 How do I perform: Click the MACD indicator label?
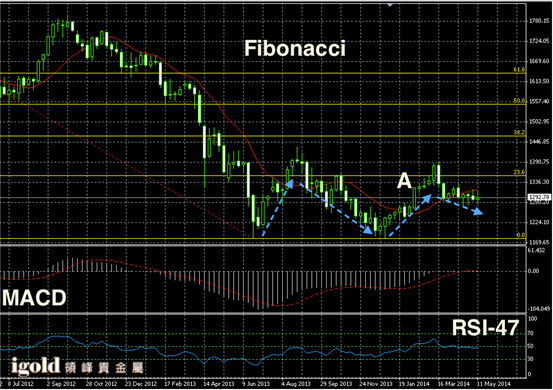[34, 298]
